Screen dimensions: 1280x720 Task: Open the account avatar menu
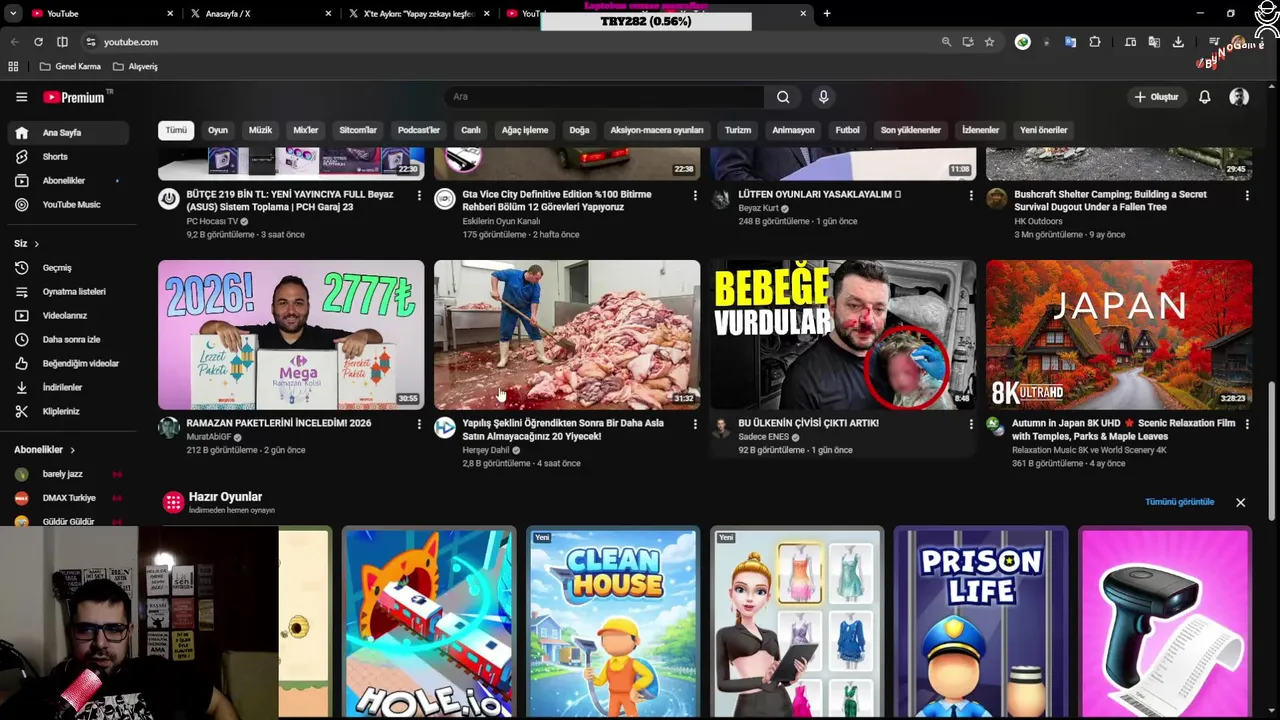(1239, 97)
